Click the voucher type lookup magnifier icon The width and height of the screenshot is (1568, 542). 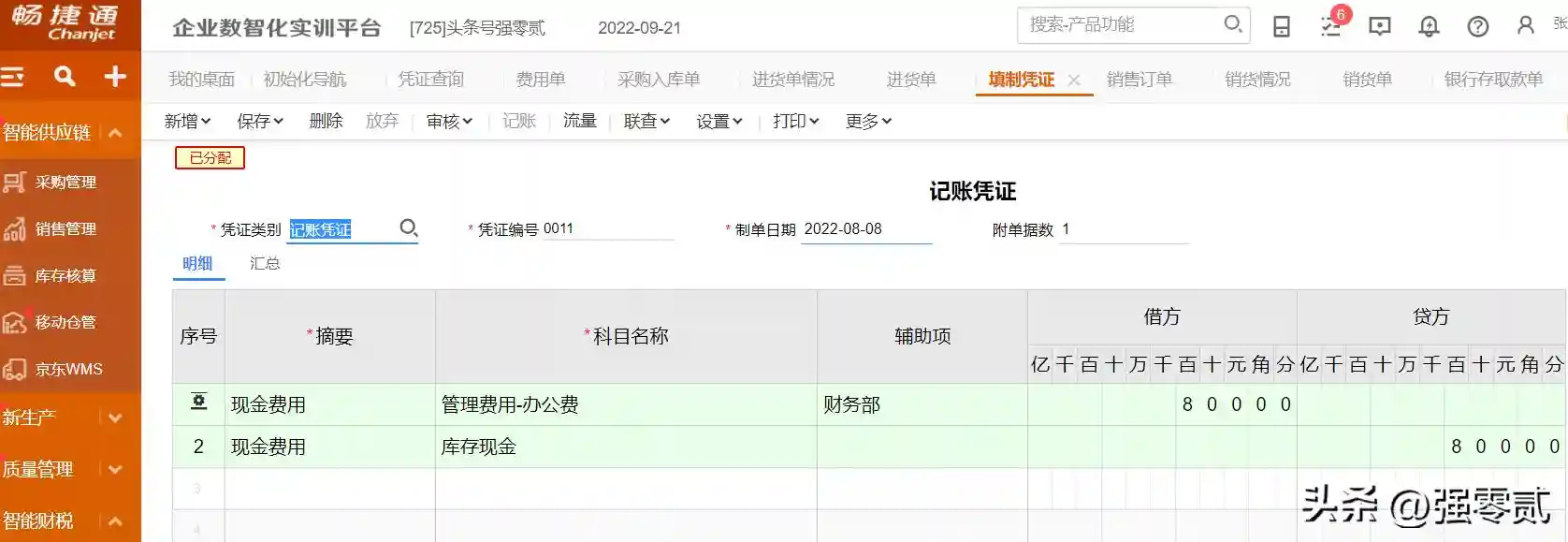[408, 227]
